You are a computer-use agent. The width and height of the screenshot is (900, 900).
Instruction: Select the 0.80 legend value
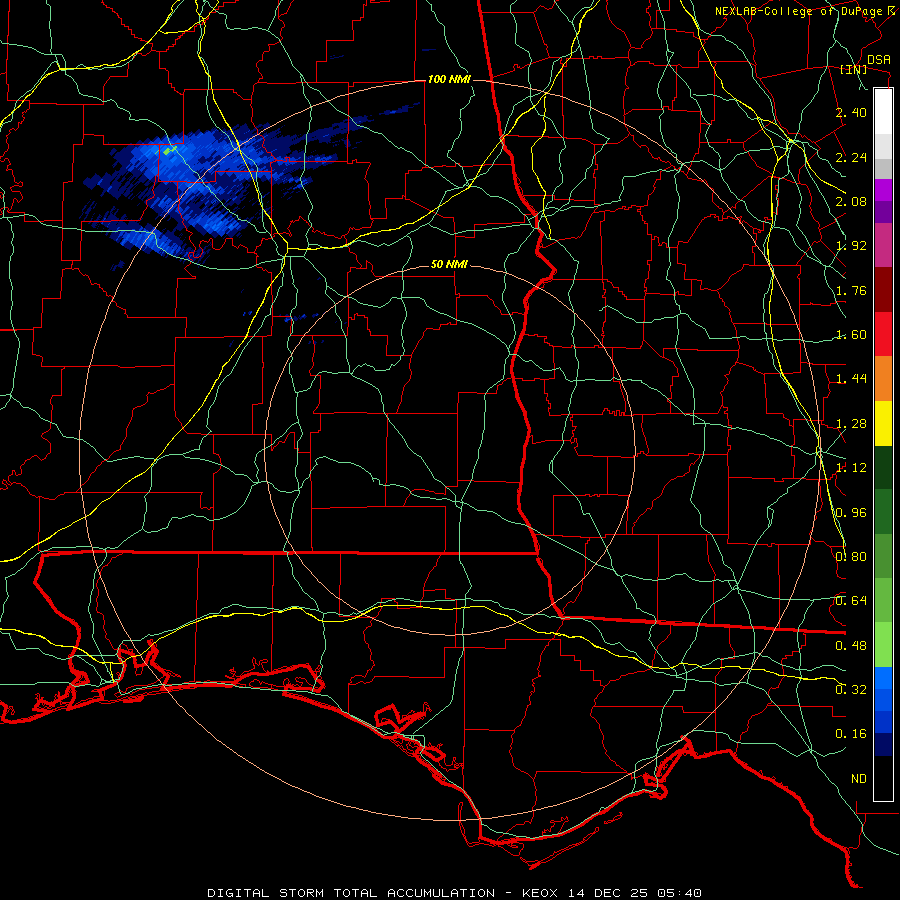(851, 557)
